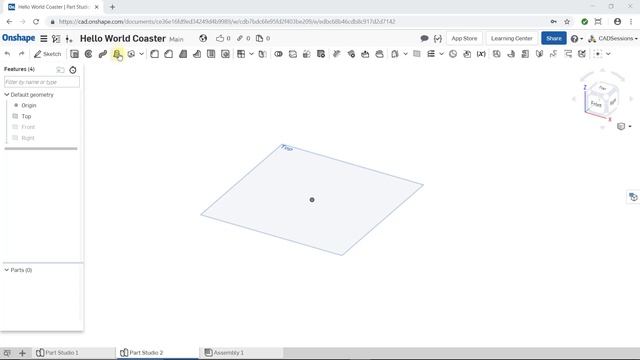The image size is (640, 360).
Task: Select the Draft tool
Action: click(183, 54)
